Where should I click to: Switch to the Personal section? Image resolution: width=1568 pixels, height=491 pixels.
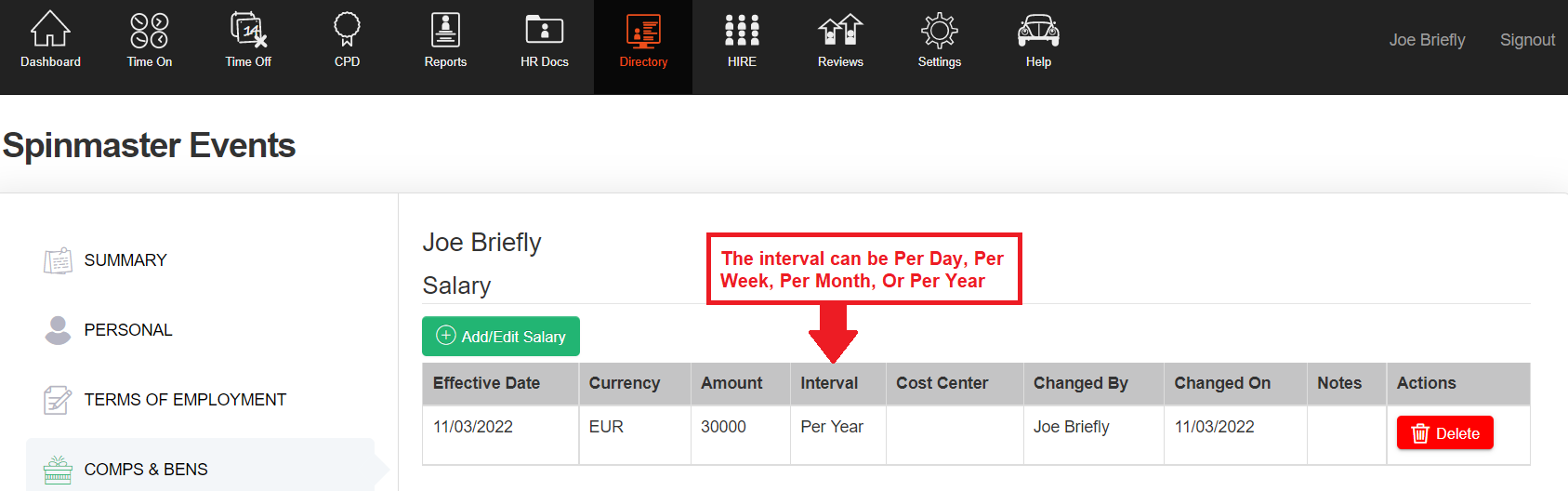128,330
